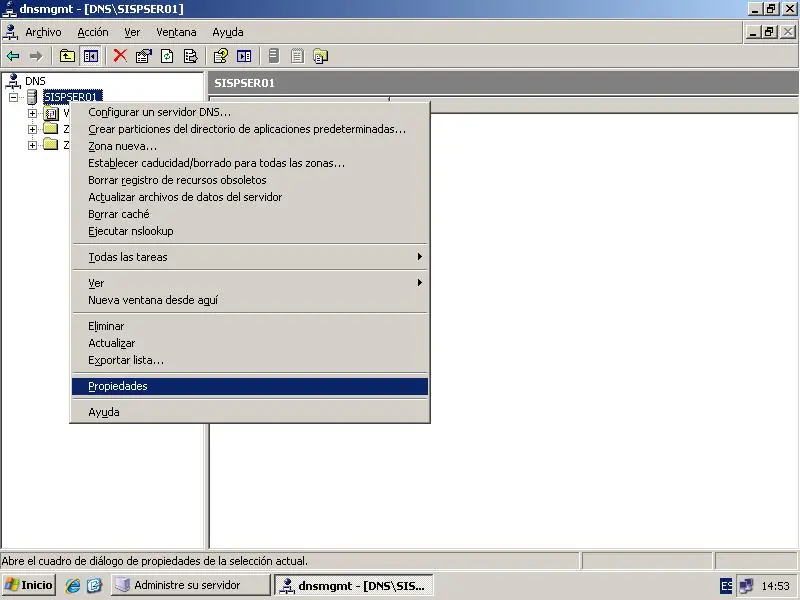
Task: Open the Todas las tareas submenu
Action: [x=250, y=257]
